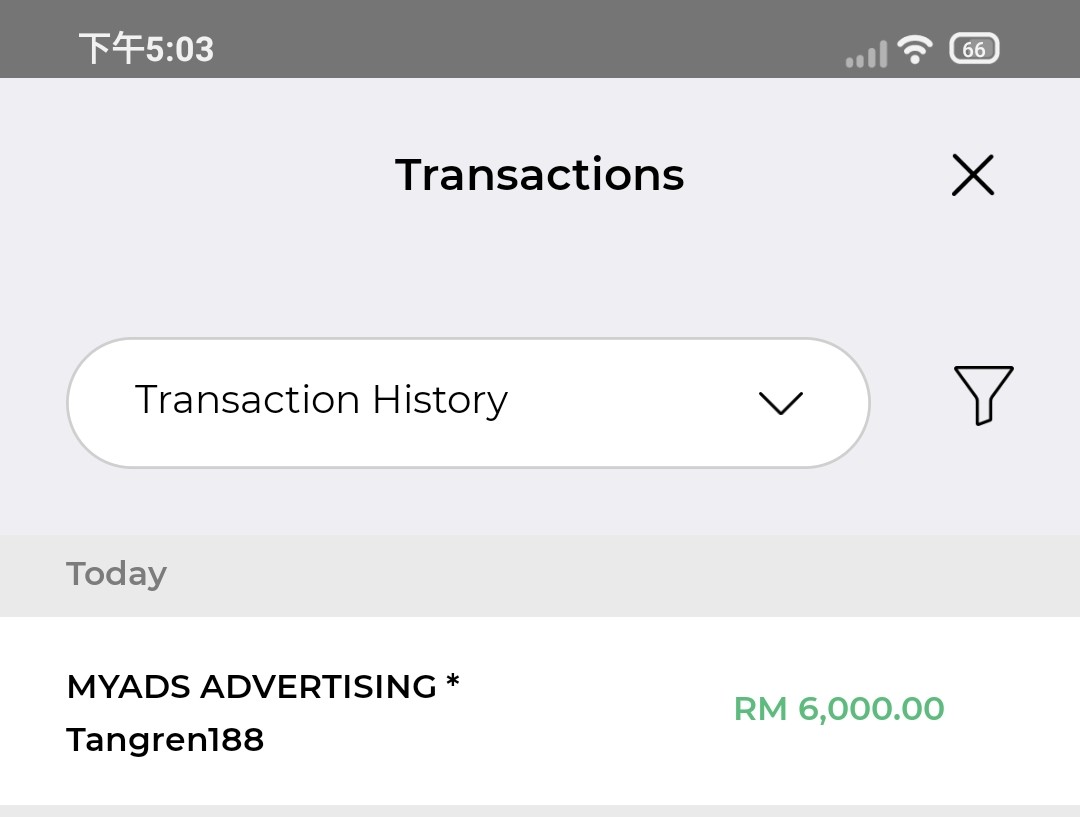Tap the word 'MYADS' in the transaction
Screen dimensions: 1080x817
click(128, 687)
